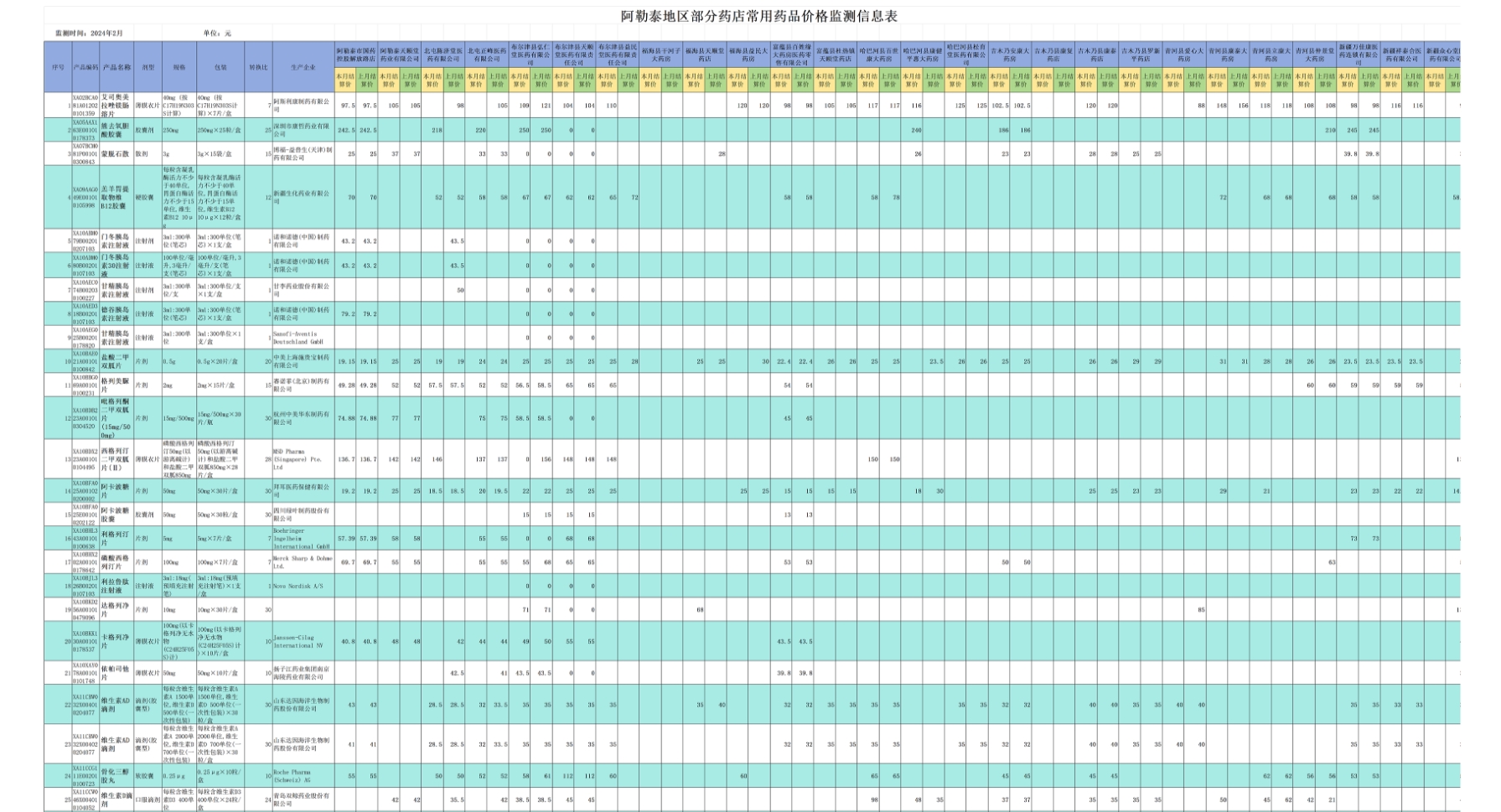
Task: Select the 规格 header cell
Action: [179, 66]
